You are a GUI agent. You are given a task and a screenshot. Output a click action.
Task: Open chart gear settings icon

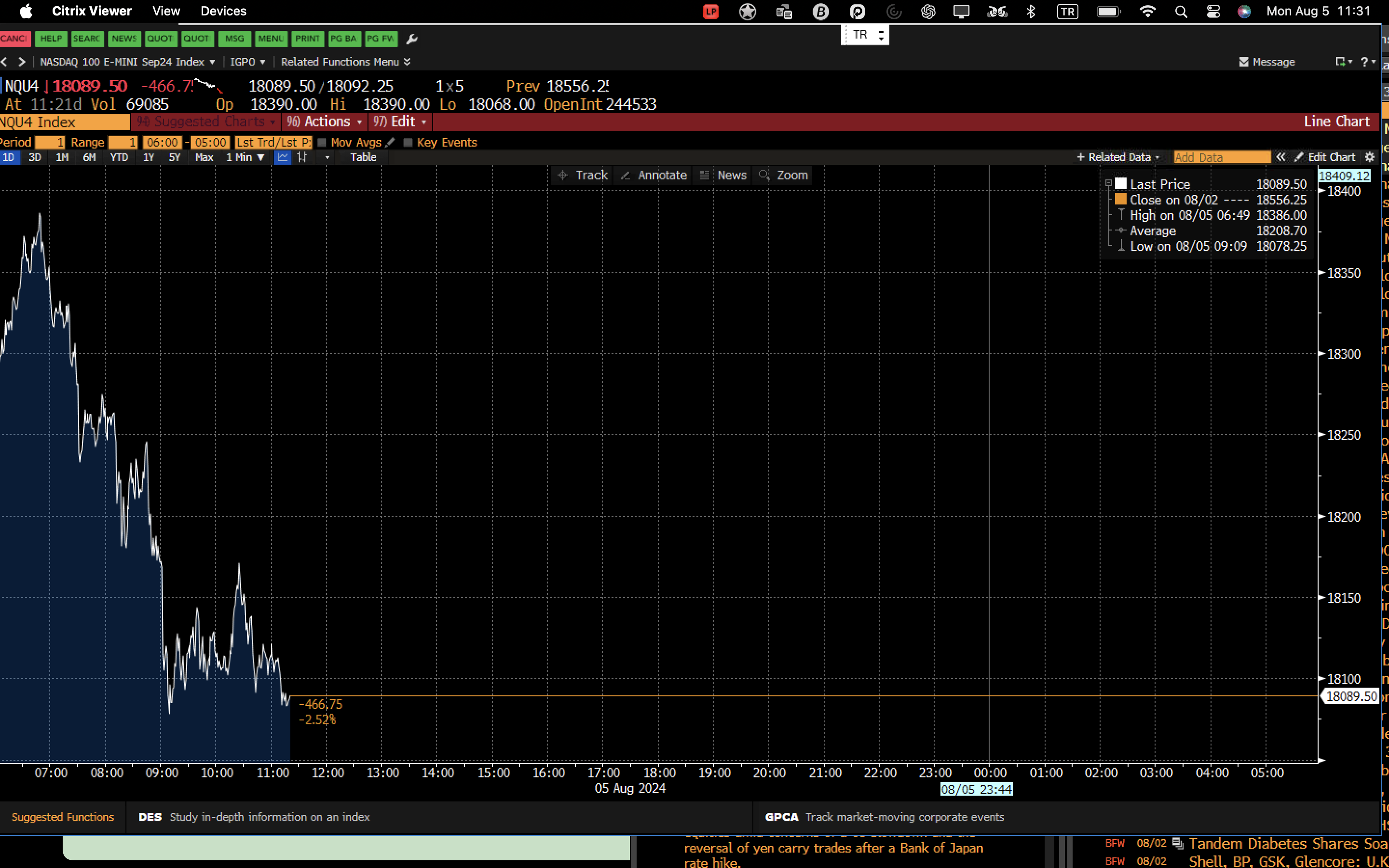pos(1370,157)
